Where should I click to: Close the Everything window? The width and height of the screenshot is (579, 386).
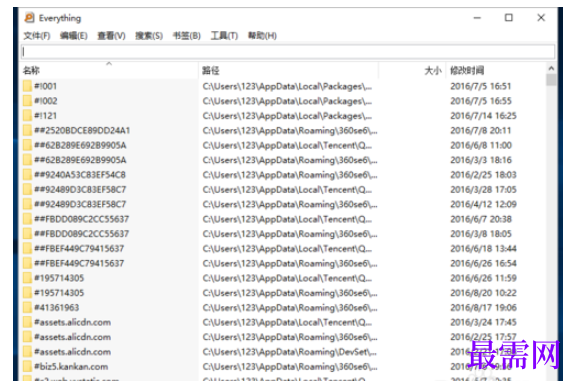[541, 18]
